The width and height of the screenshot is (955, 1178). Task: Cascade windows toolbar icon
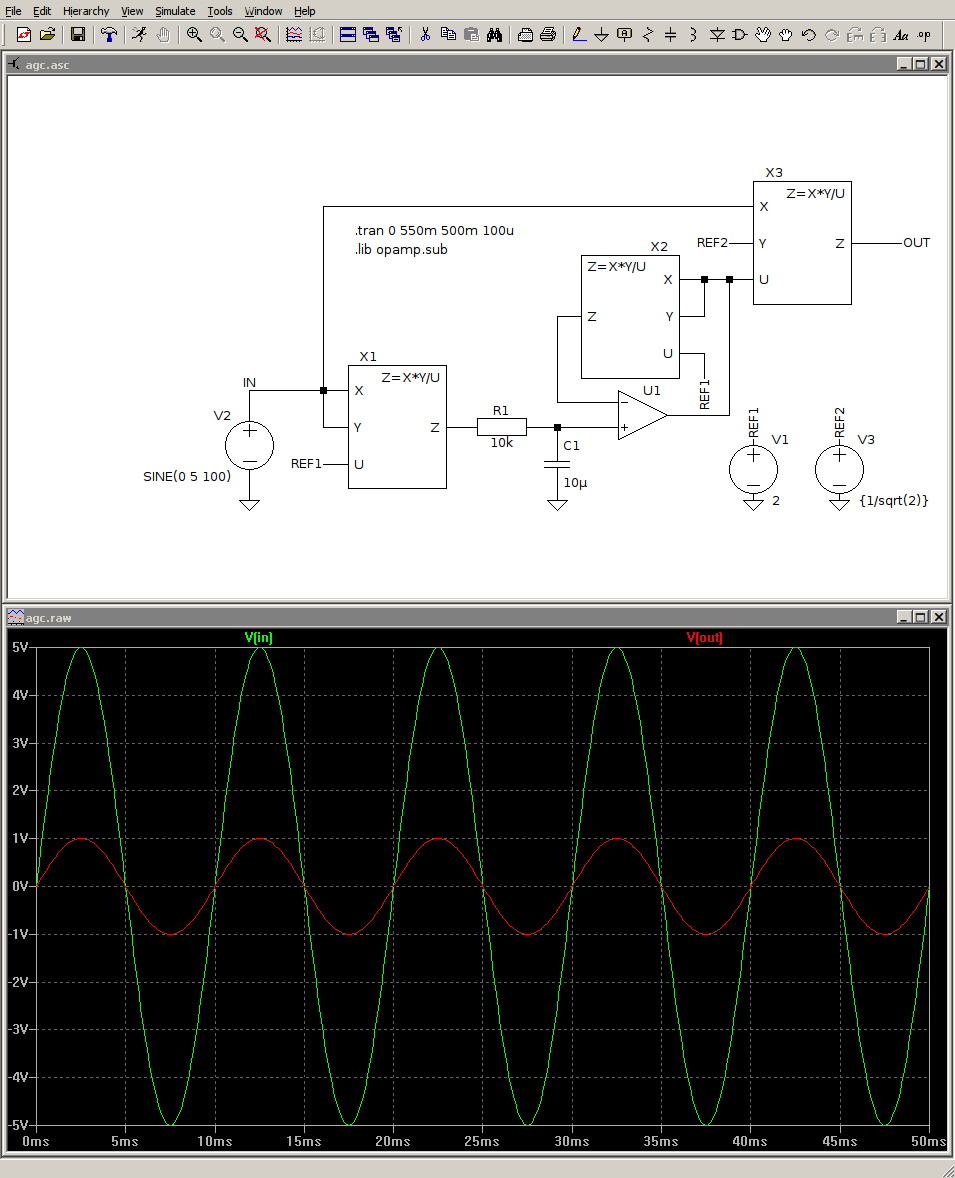(370, 35)
